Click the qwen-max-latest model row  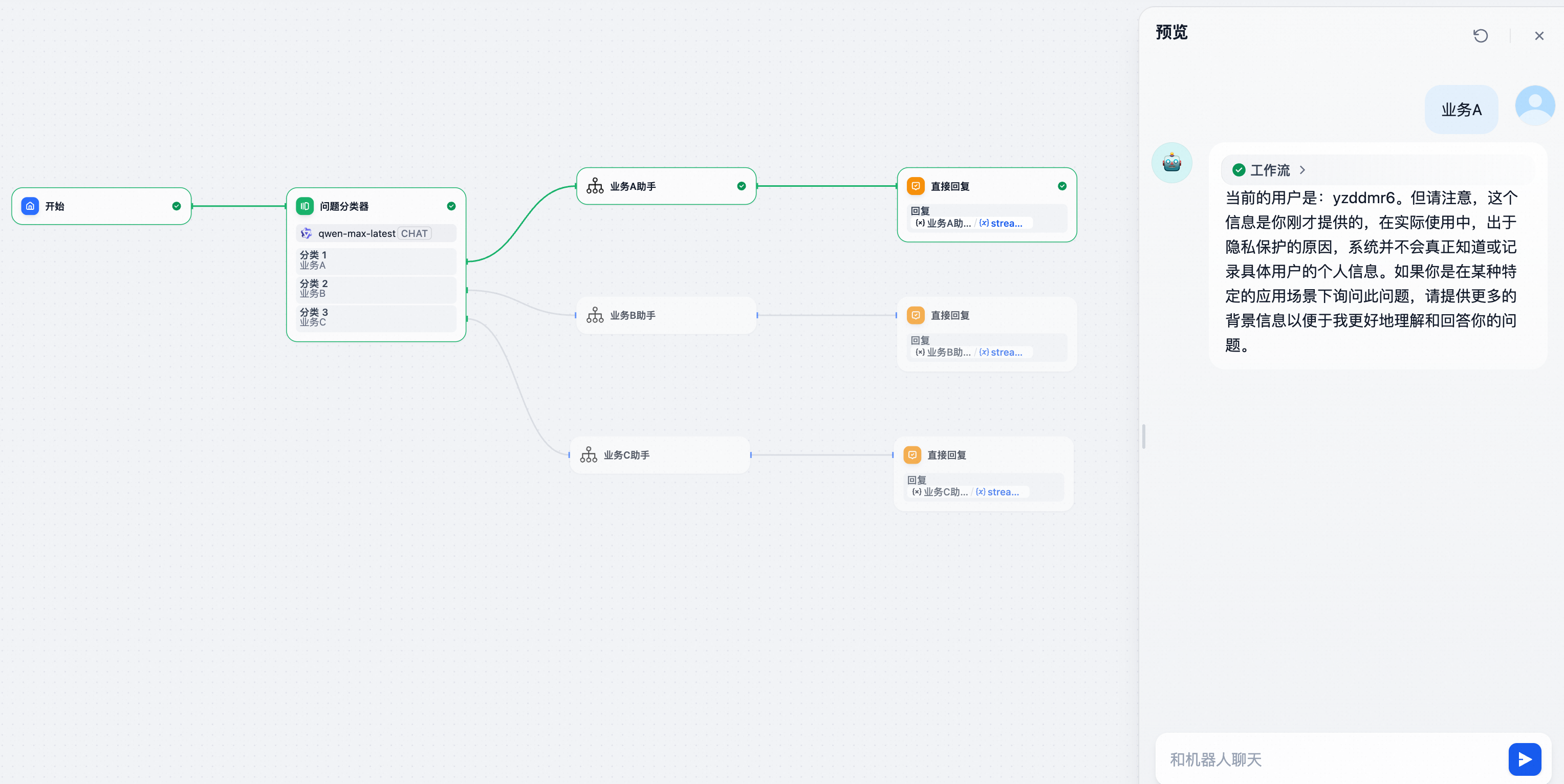tap(376, 233)
